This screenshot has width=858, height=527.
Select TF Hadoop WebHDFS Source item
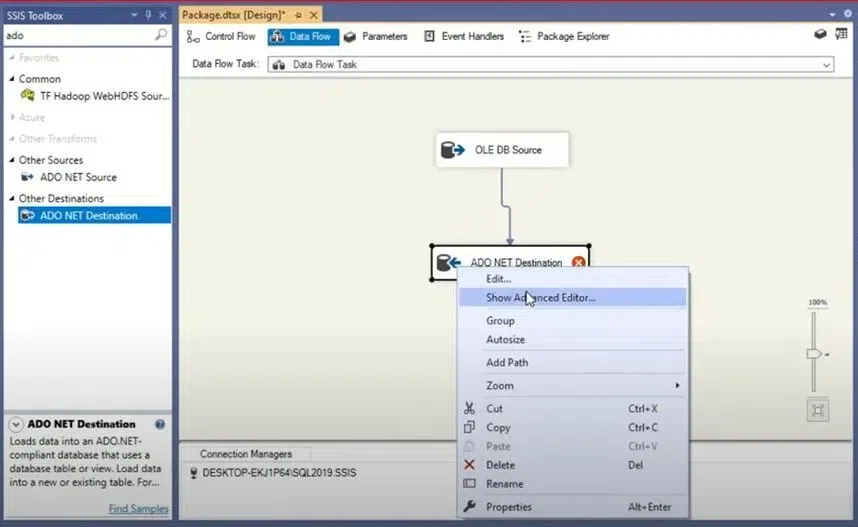94,96
